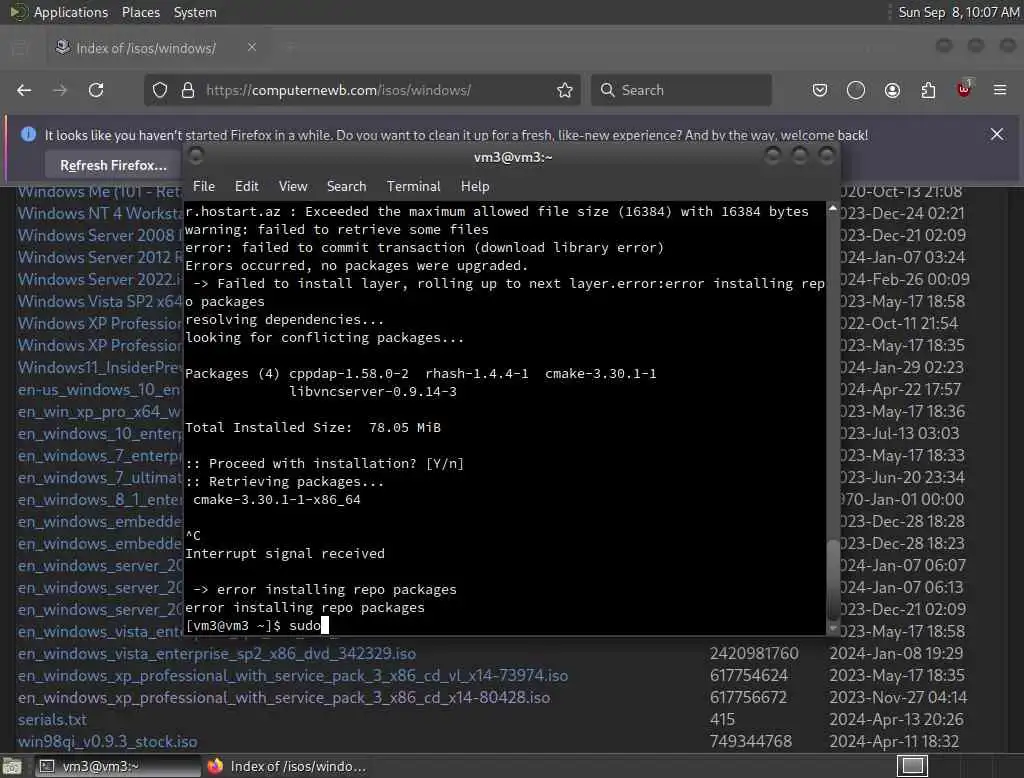
Task: Open the x14-73974.iso Windows XP link
Action: pyautogui.click(x=293, y=675)
